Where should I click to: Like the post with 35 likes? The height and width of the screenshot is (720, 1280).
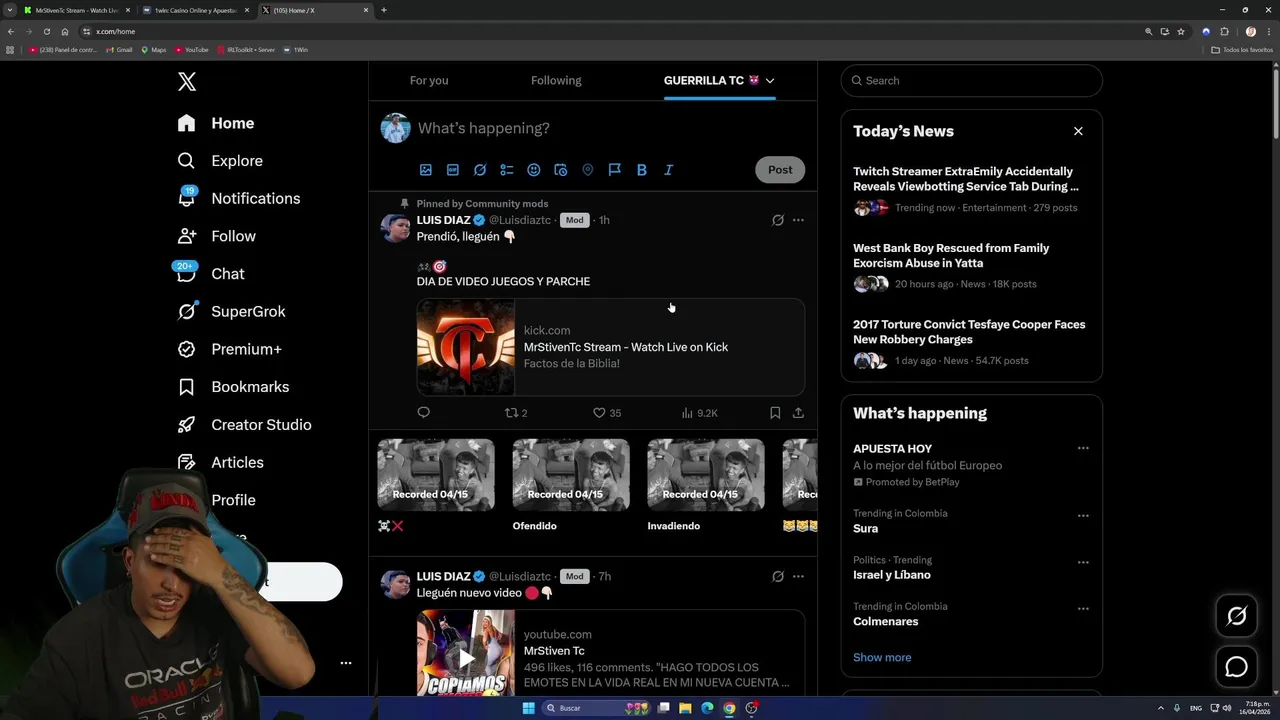607,412
